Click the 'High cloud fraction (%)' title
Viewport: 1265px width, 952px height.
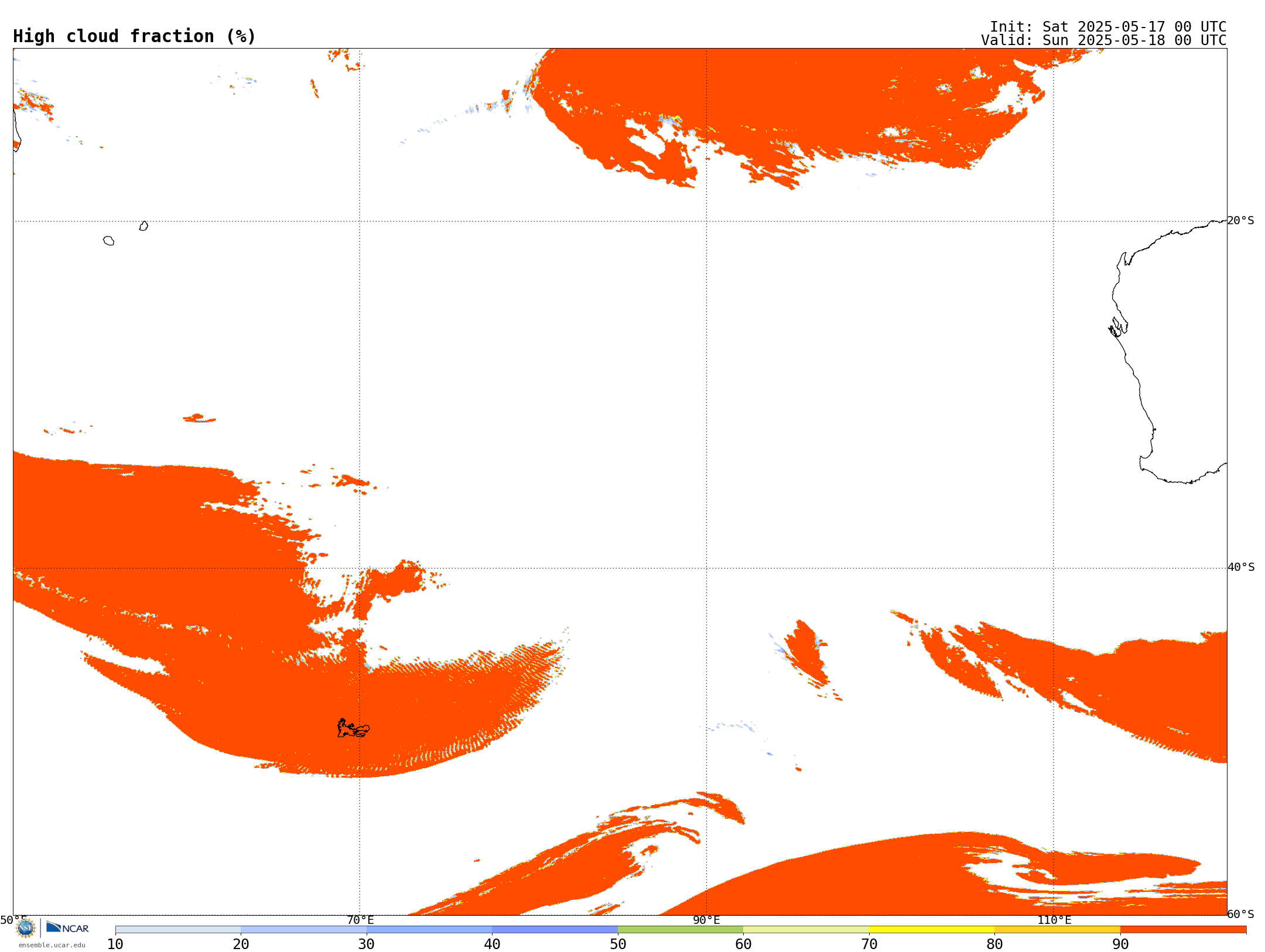pyautogui.click(x=135, y=36)
